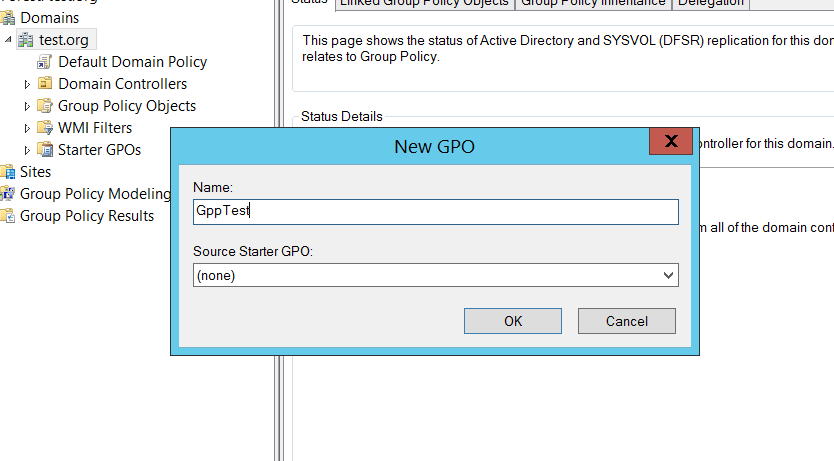
Task: Click the Starter GPOs folder icon
Action: coord(44,150)
